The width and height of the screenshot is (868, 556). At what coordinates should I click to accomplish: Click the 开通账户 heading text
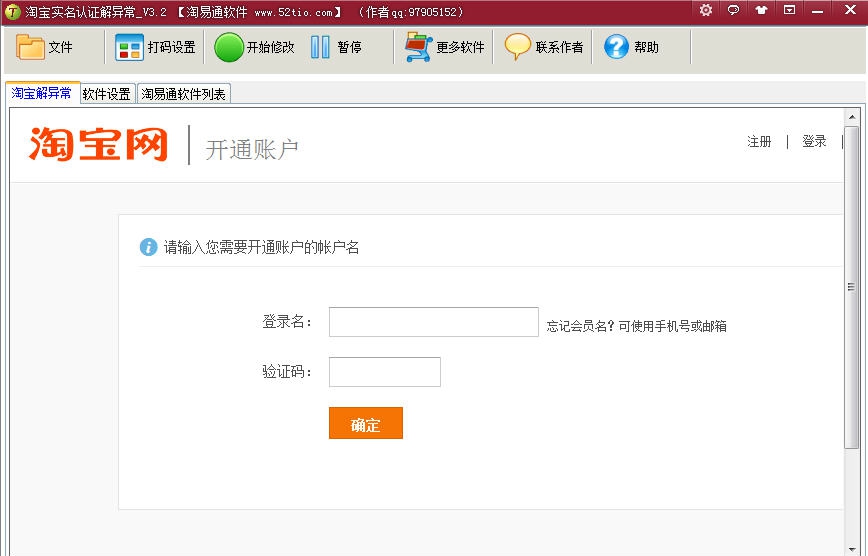tap(252, 150)
